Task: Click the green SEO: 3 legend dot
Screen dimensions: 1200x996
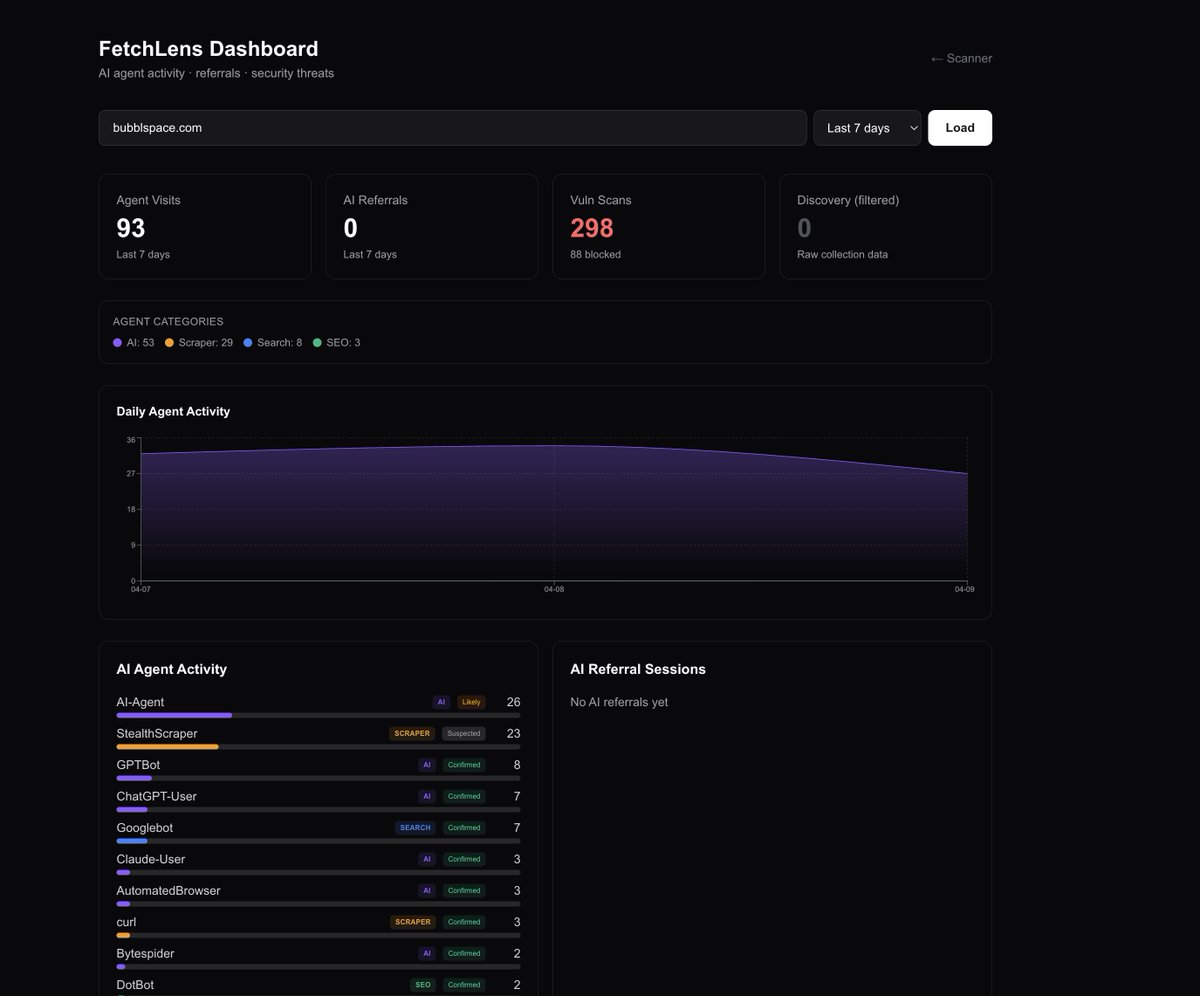Action: coord(317,343)
